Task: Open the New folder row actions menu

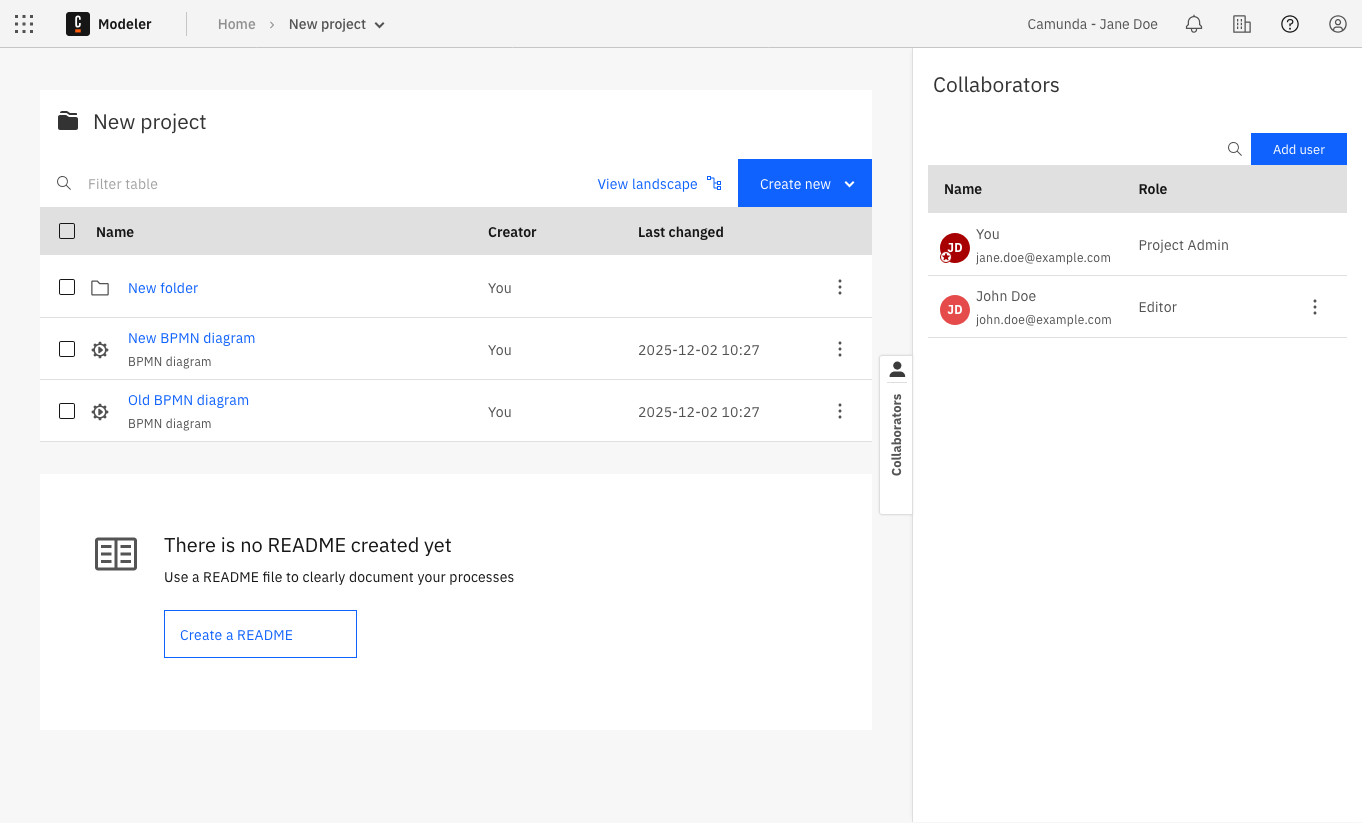Action: [x=839, y=288]
